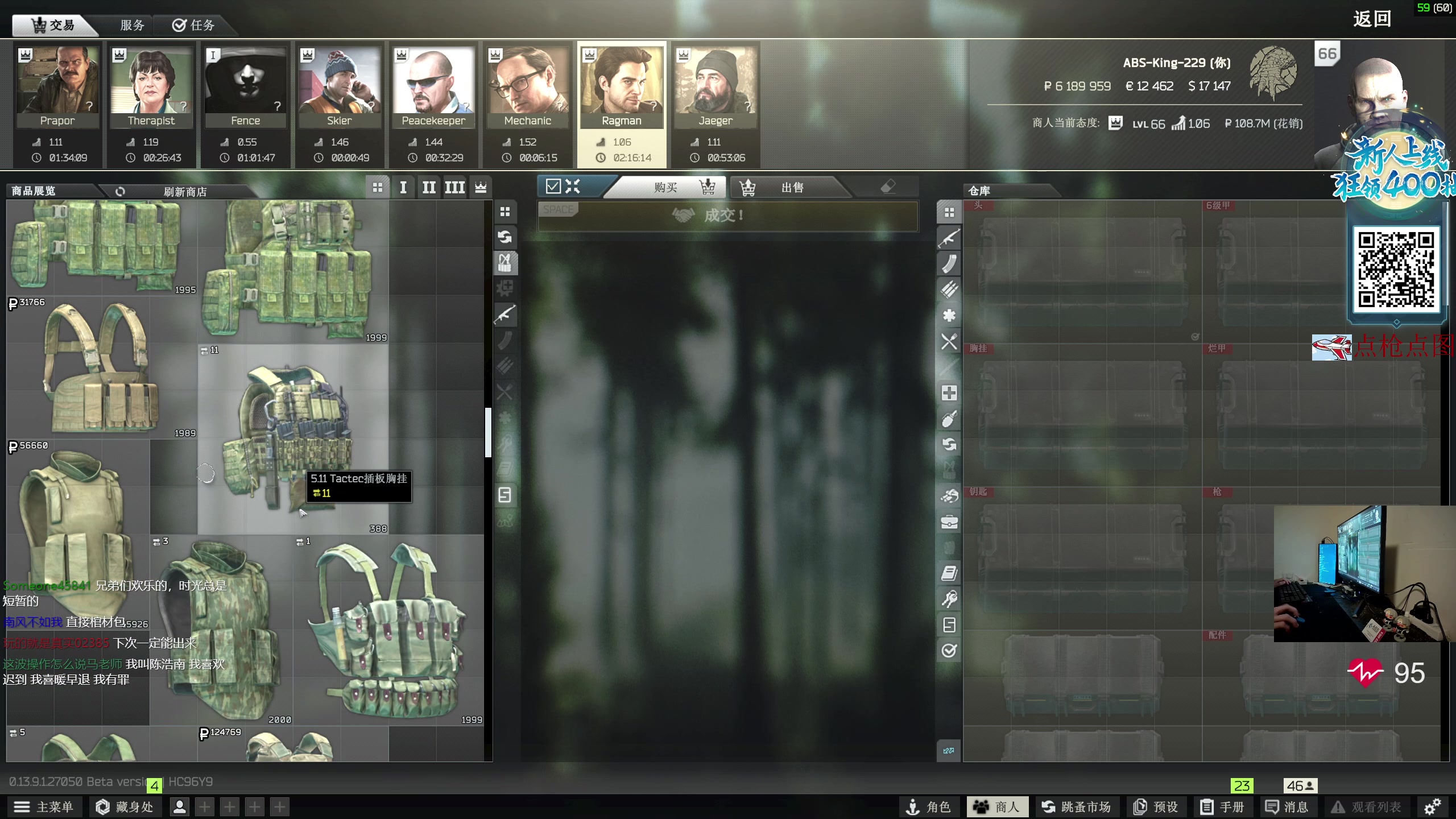Click the 成交 deal button
1456x819 pixels.
pos(728,216)
